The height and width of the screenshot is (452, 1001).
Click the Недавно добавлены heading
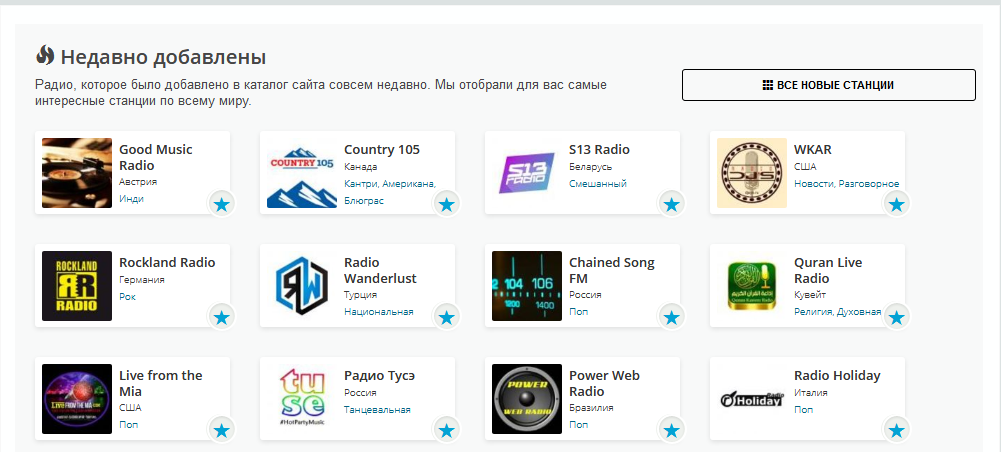click(x=163, y=57)
